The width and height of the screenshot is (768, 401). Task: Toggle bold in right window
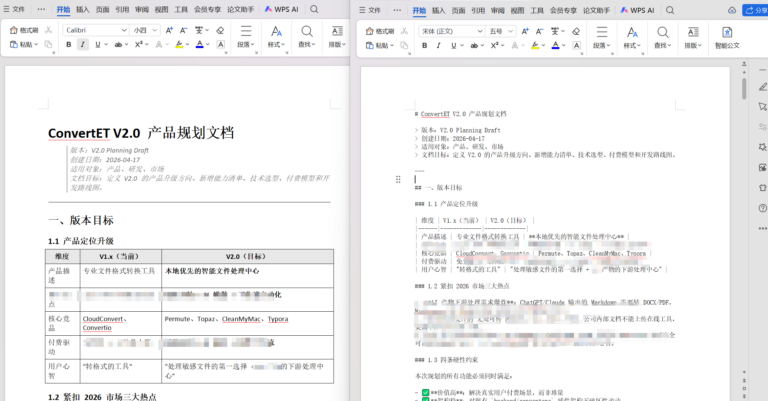pos(425,46)
